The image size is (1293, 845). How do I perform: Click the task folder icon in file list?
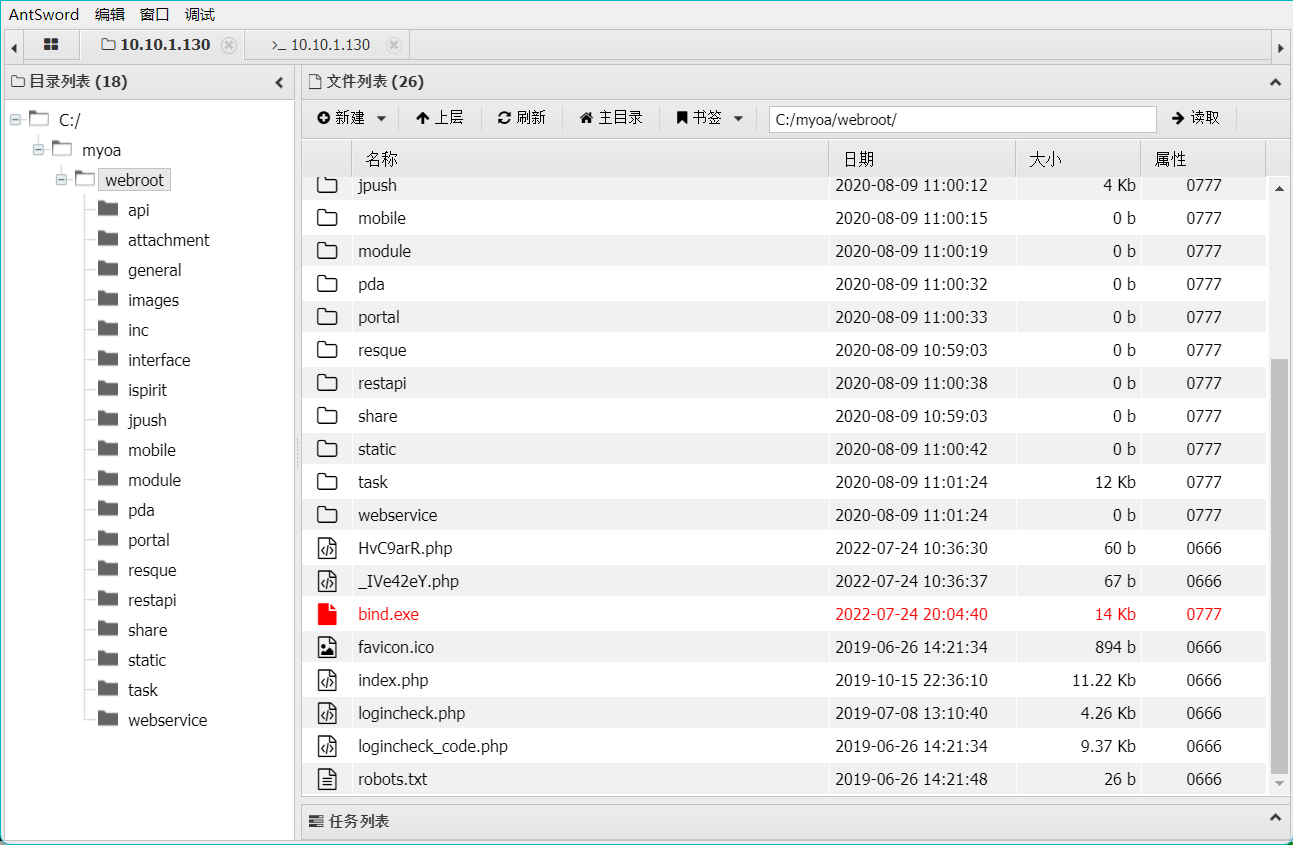327,482
